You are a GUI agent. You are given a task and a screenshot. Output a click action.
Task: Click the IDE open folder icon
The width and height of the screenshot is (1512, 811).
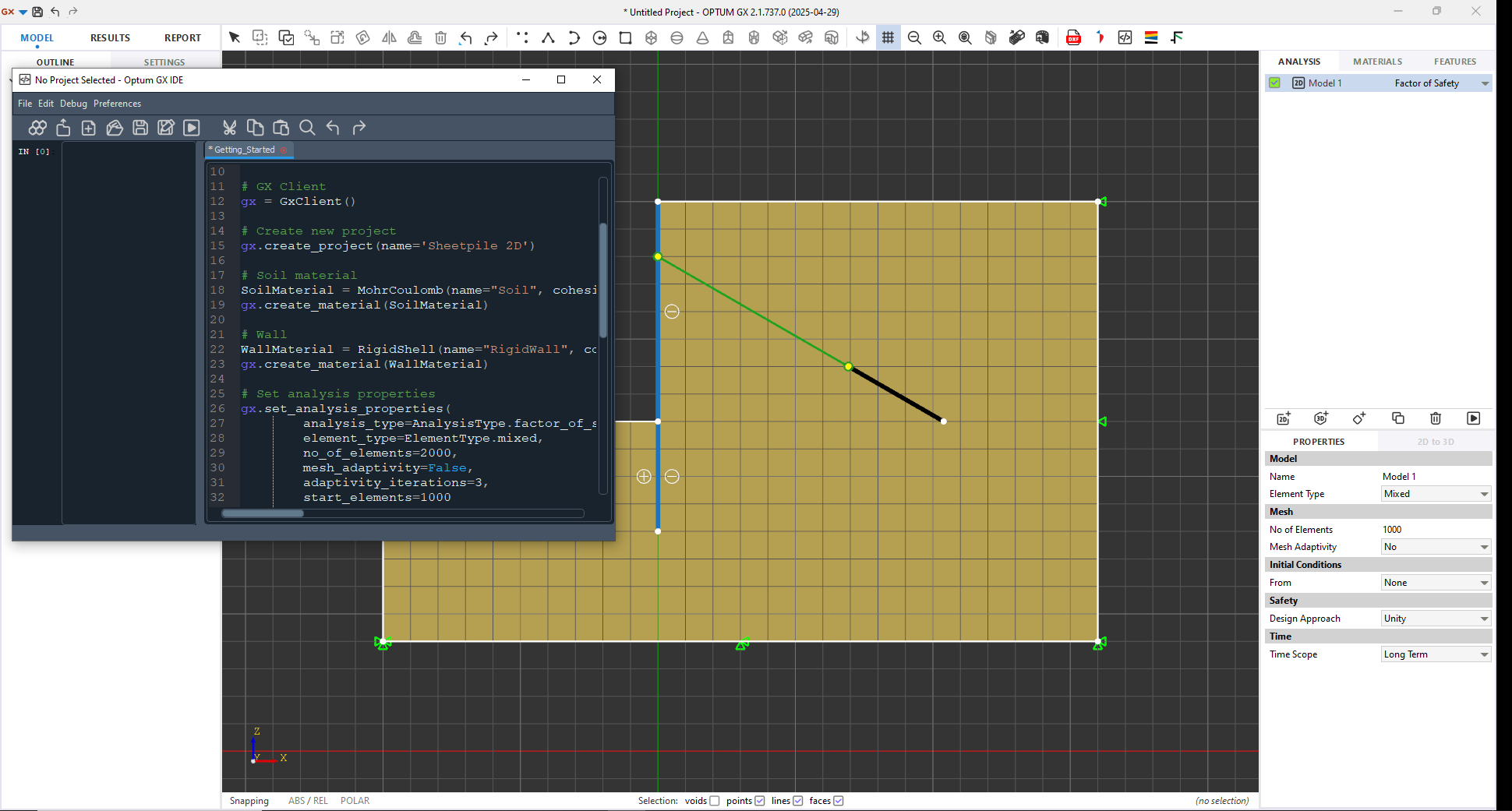[115, 128]
